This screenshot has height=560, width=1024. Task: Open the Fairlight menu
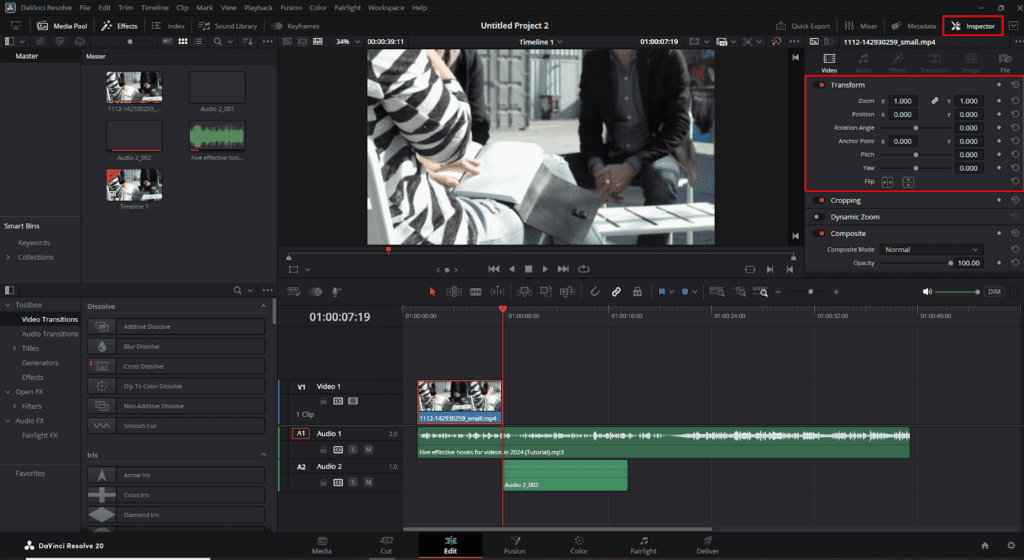(347, 8)
